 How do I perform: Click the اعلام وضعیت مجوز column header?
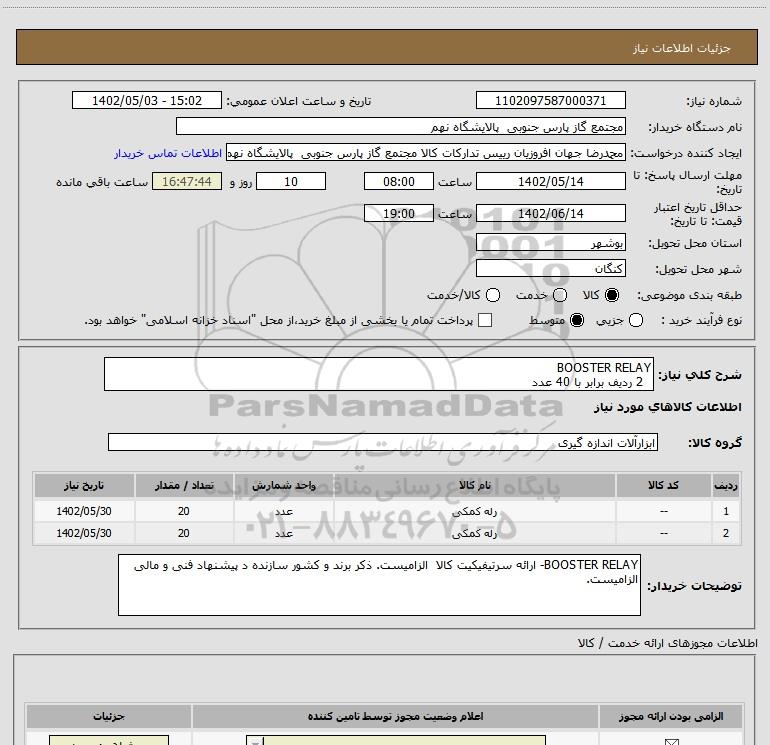[x=395, y=716]
